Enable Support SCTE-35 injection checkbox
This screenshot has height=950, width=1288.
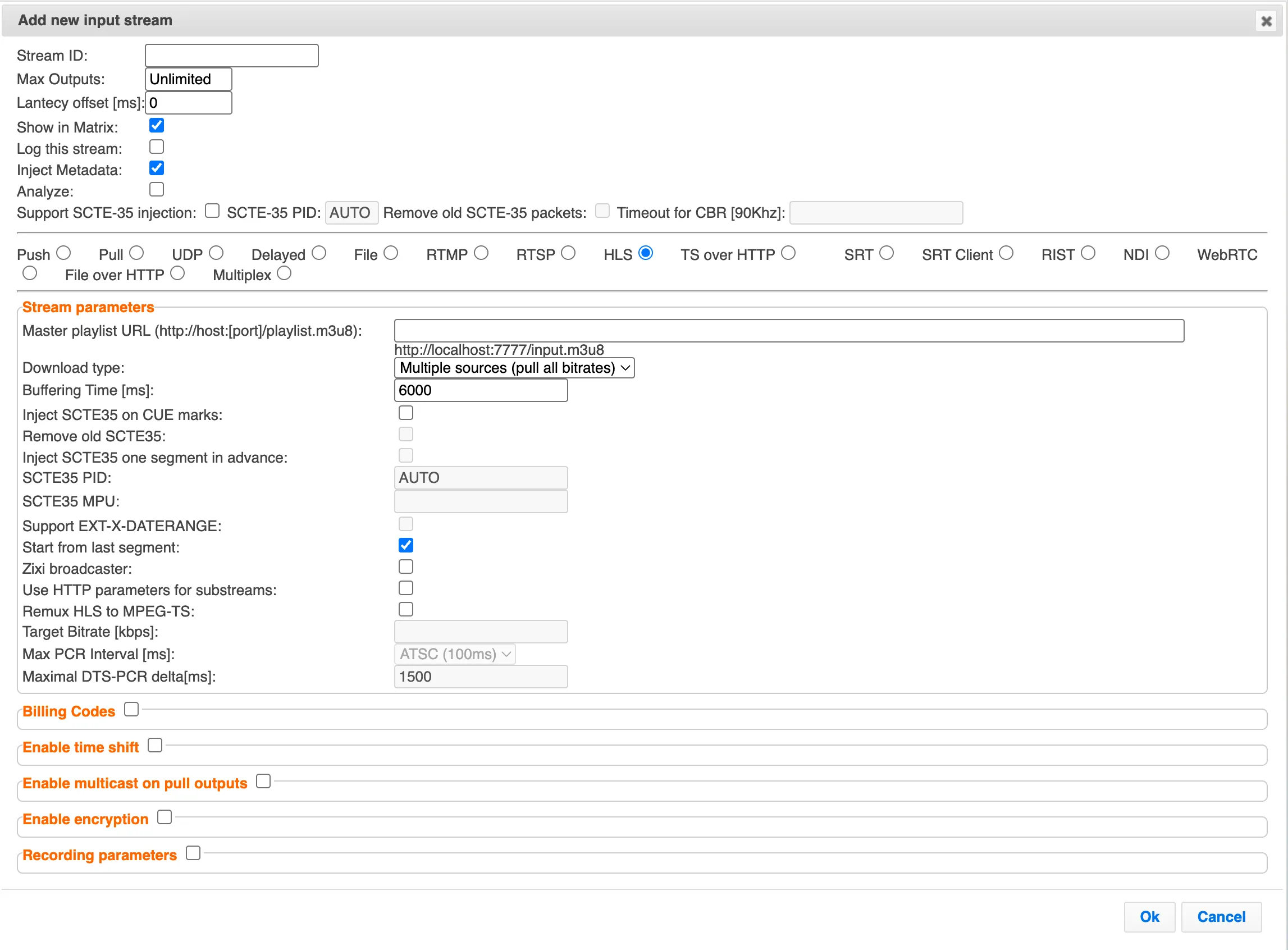tap(212, 211)
